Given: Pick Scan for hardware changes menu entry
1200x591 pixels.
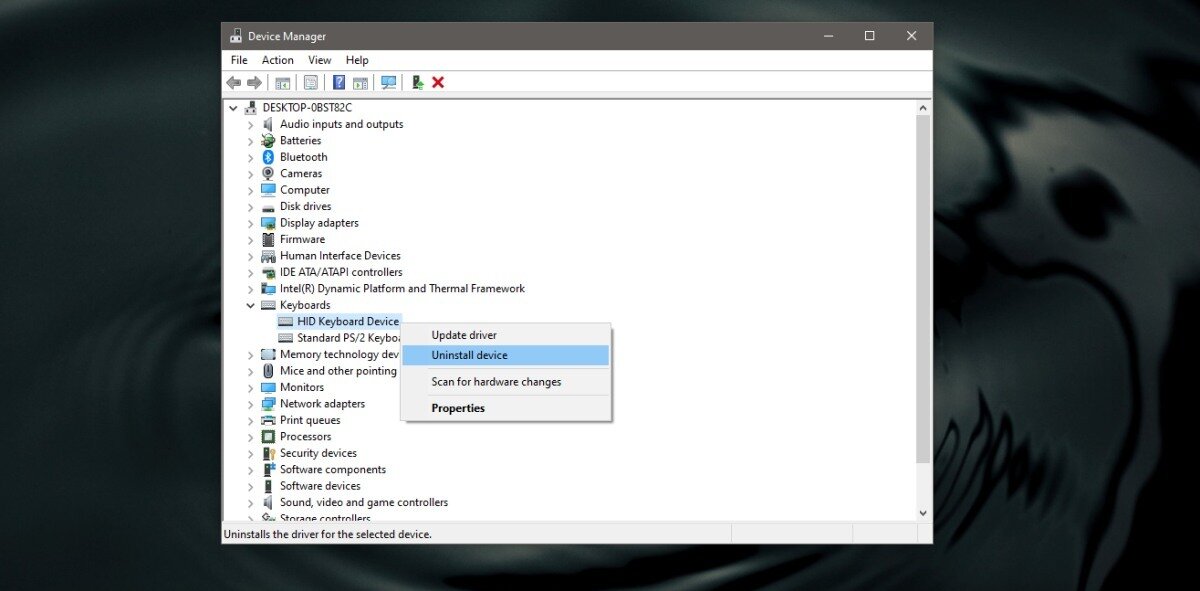Looking at the screenshot, I should (496, 382).
